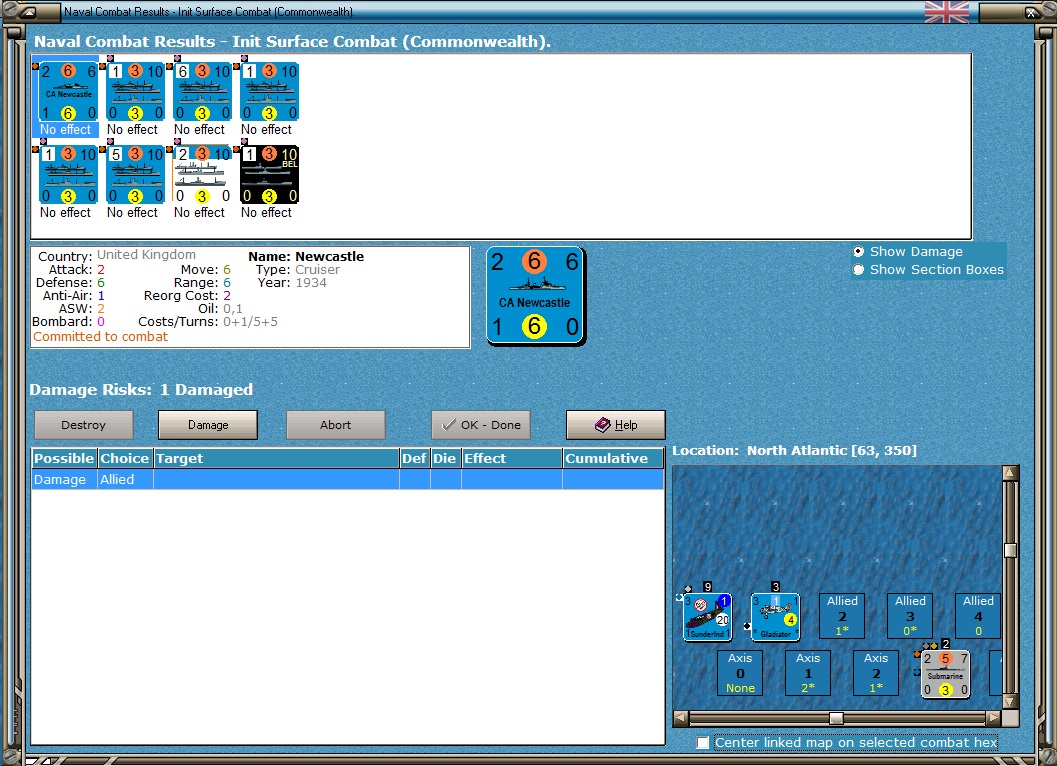
Task: Click the Die column header
Action: click(445, 459)
